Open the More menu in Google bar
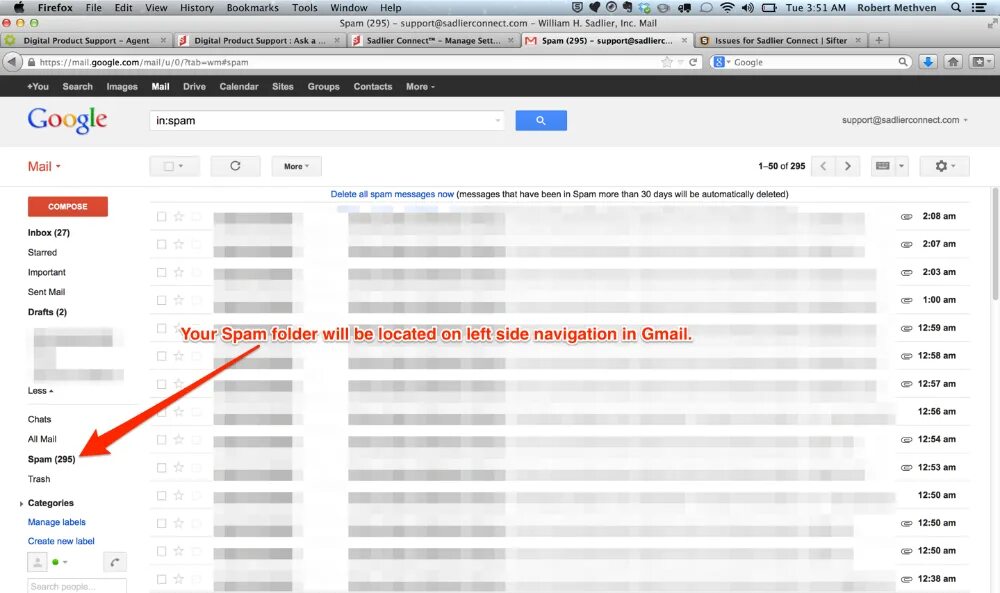The image size is (1000, 593). click(x=420, y=86)
